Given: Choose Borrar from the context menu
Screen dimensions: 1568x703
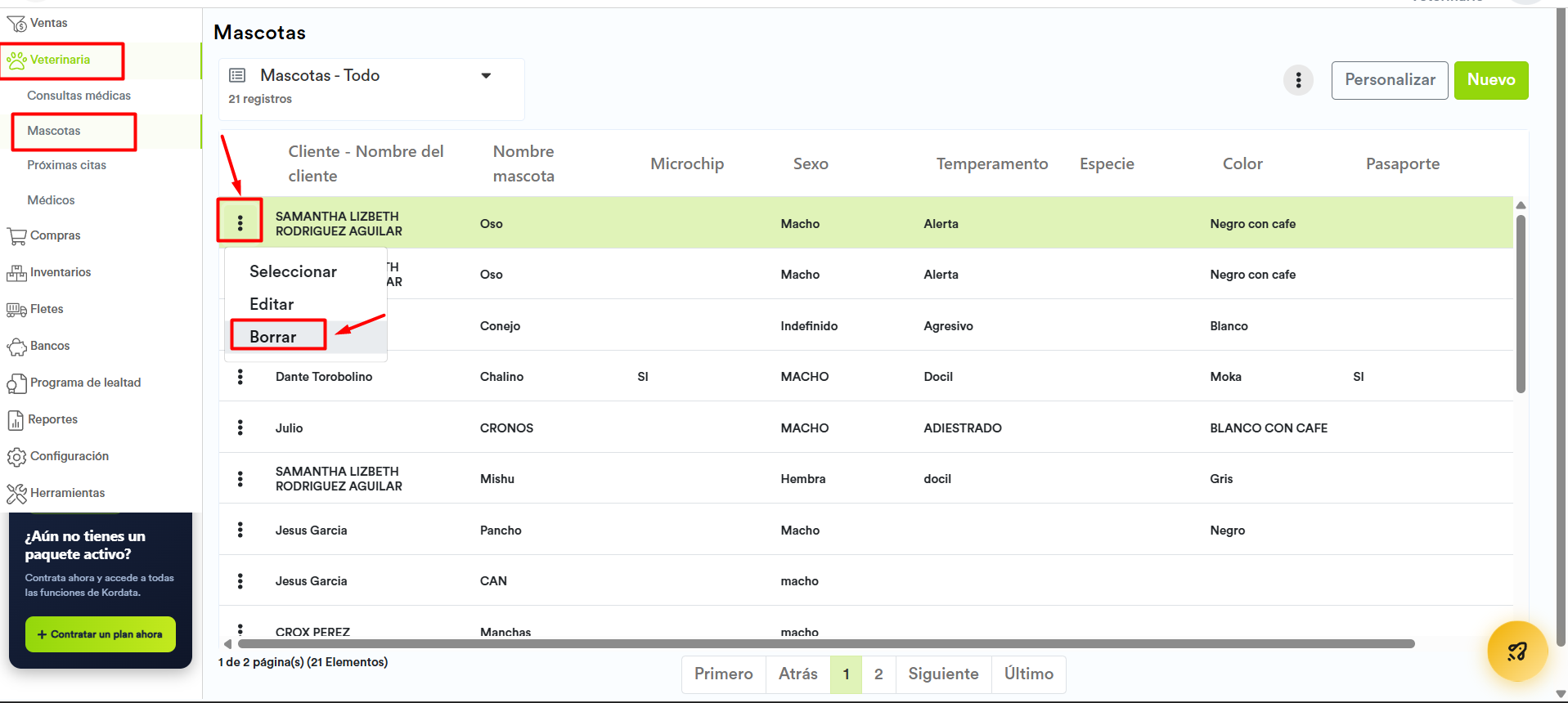Looking at the screenshot, I should [x=273, y=337].
